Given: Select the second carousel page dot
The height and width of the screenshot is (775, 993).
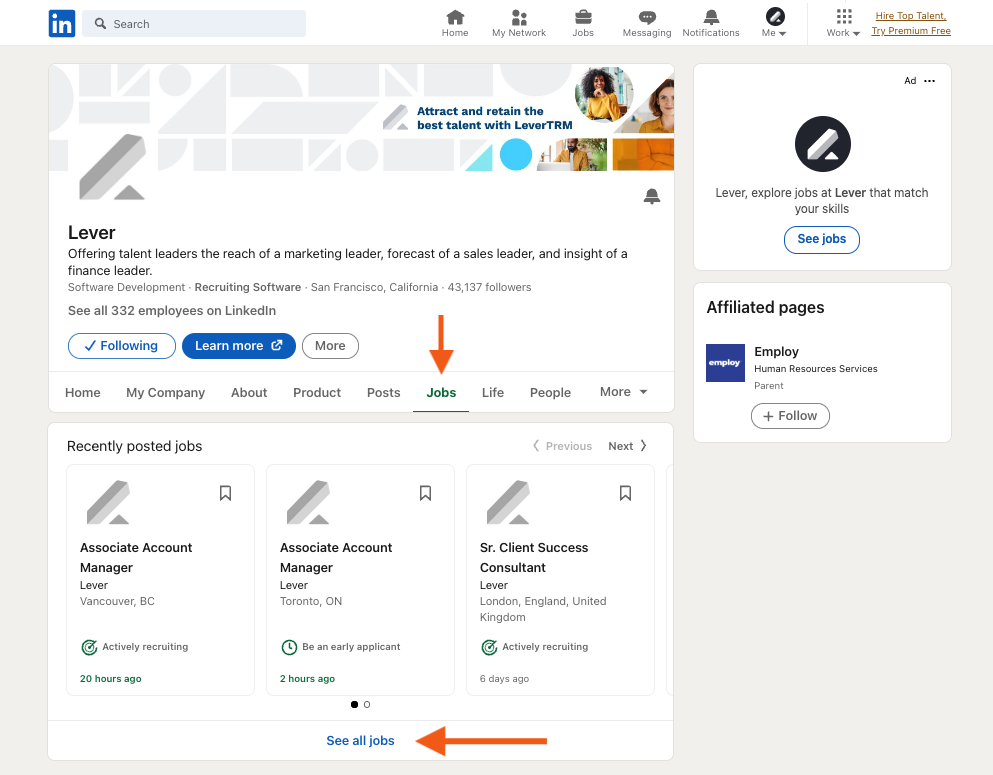Looking at the screenshot, I should (367, 704).
